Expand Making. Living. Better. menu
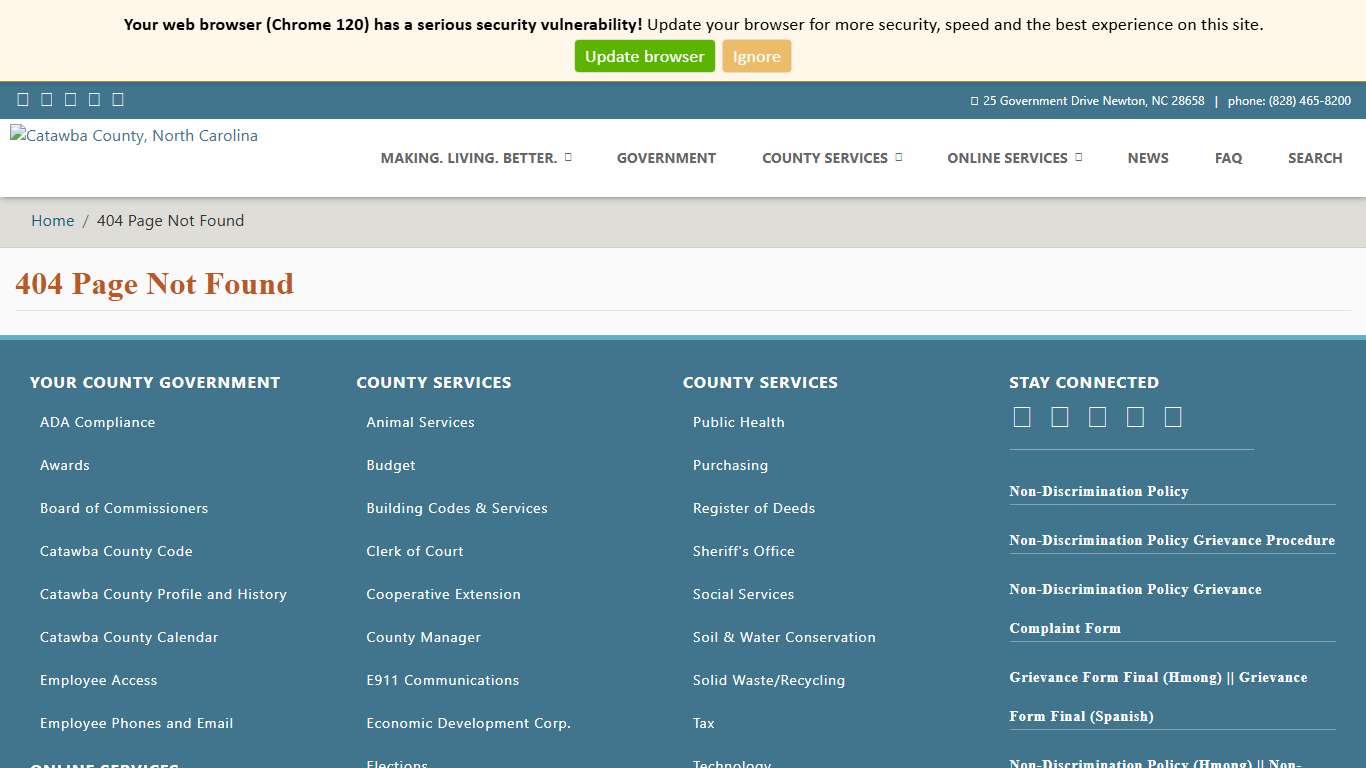 tap(475, 158)
